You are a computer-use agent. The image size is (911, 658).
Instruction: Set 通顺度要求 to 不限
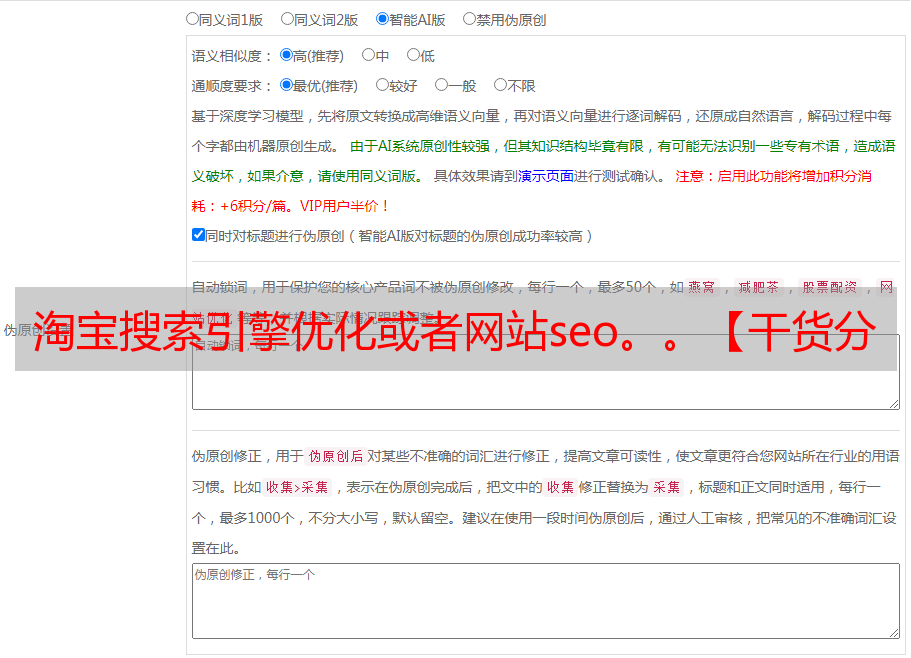pyautogui.click(x=500, y=85)
